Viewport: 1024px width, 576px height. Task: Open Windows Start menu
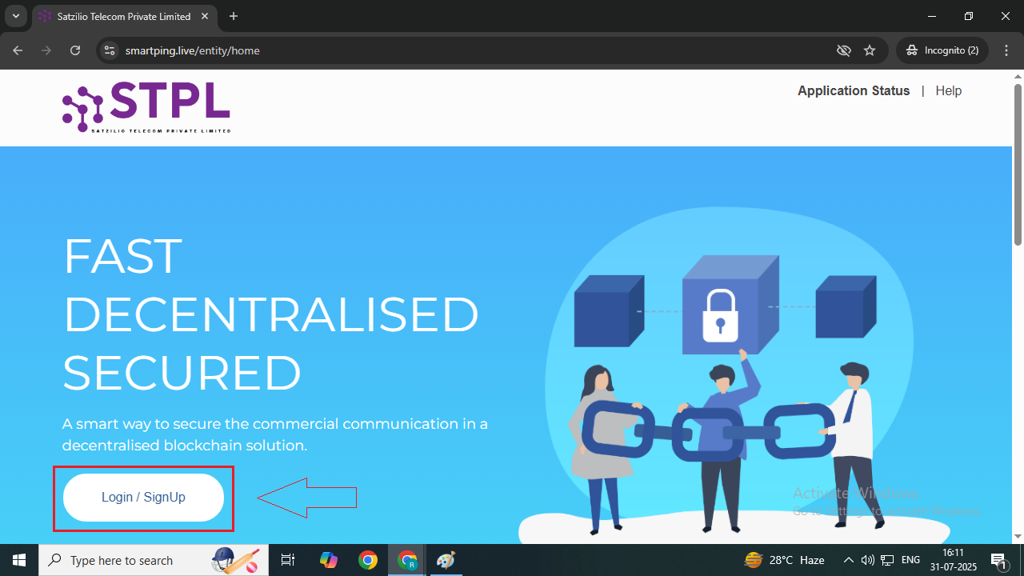click(x=19, y=560)
